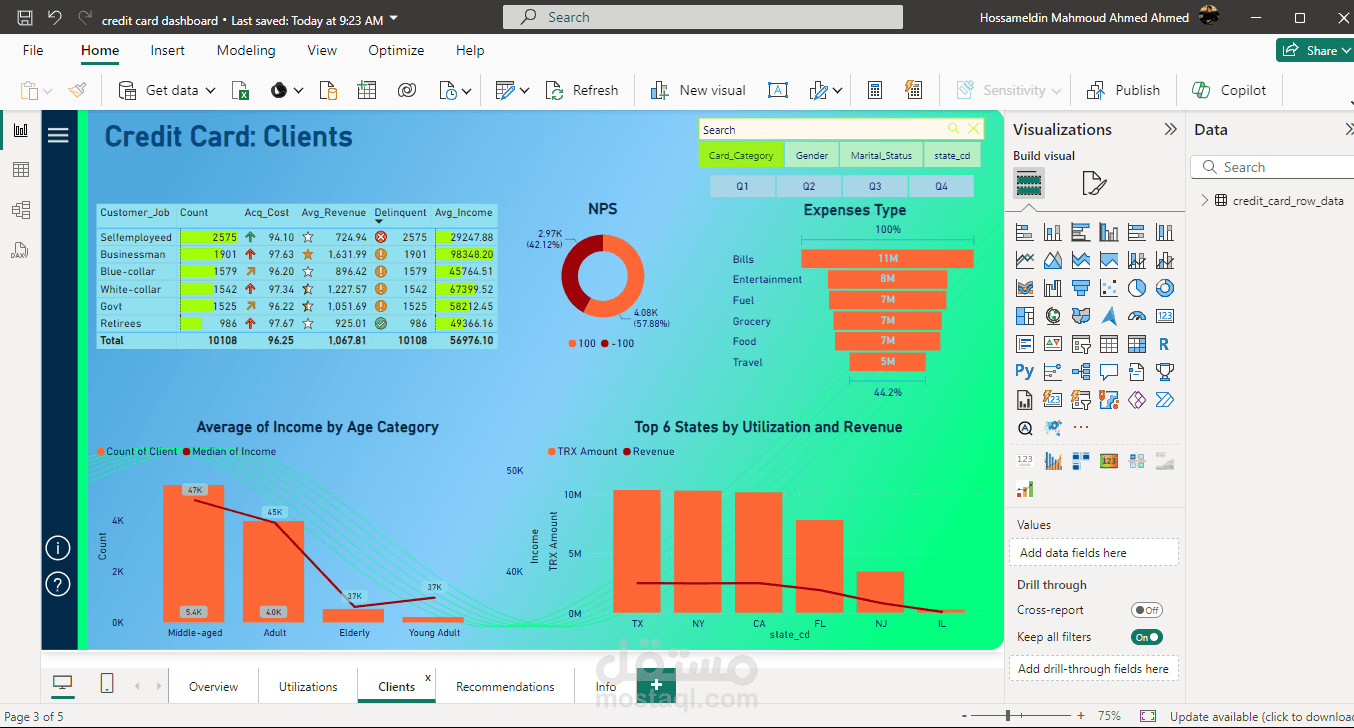Click the Data pane Search field
1354x728 pixels.
(1271, 167)
